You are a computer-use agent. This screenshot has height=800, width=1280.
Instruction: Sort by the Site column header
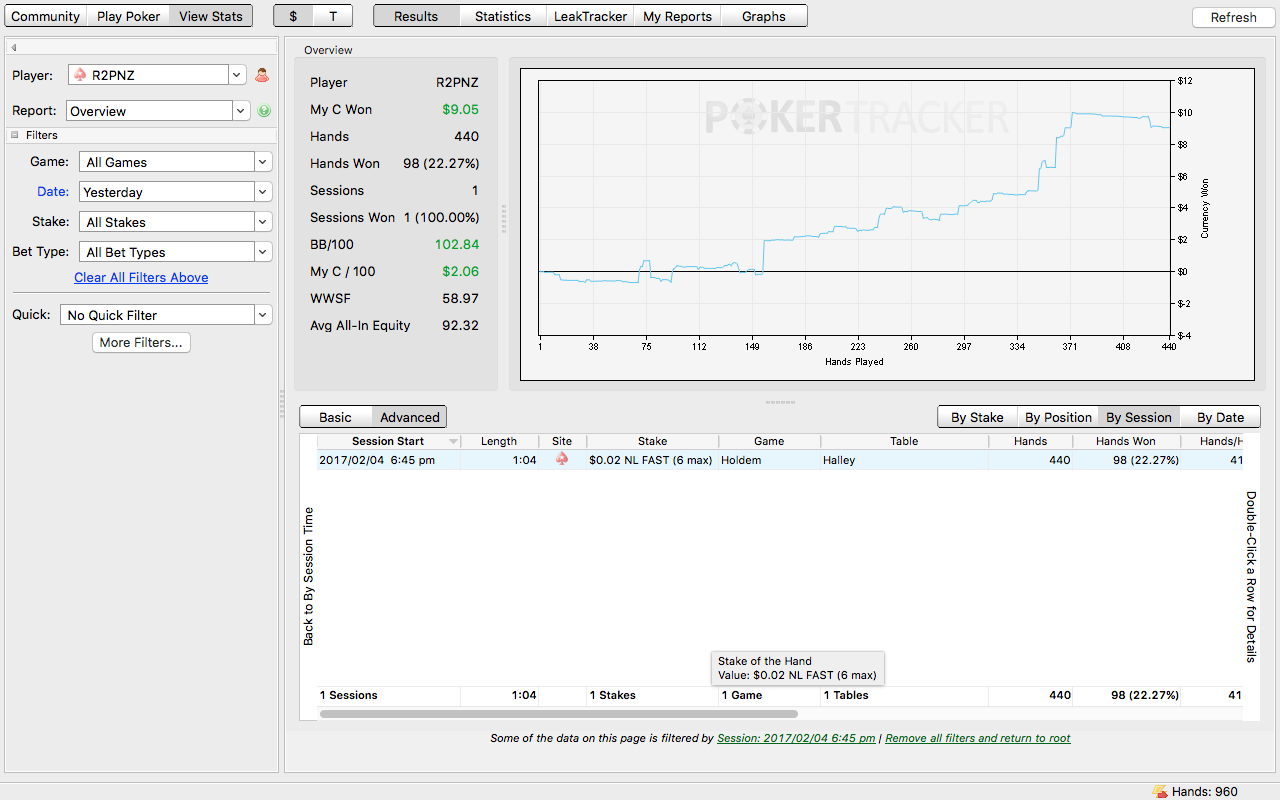coord(562,441)
